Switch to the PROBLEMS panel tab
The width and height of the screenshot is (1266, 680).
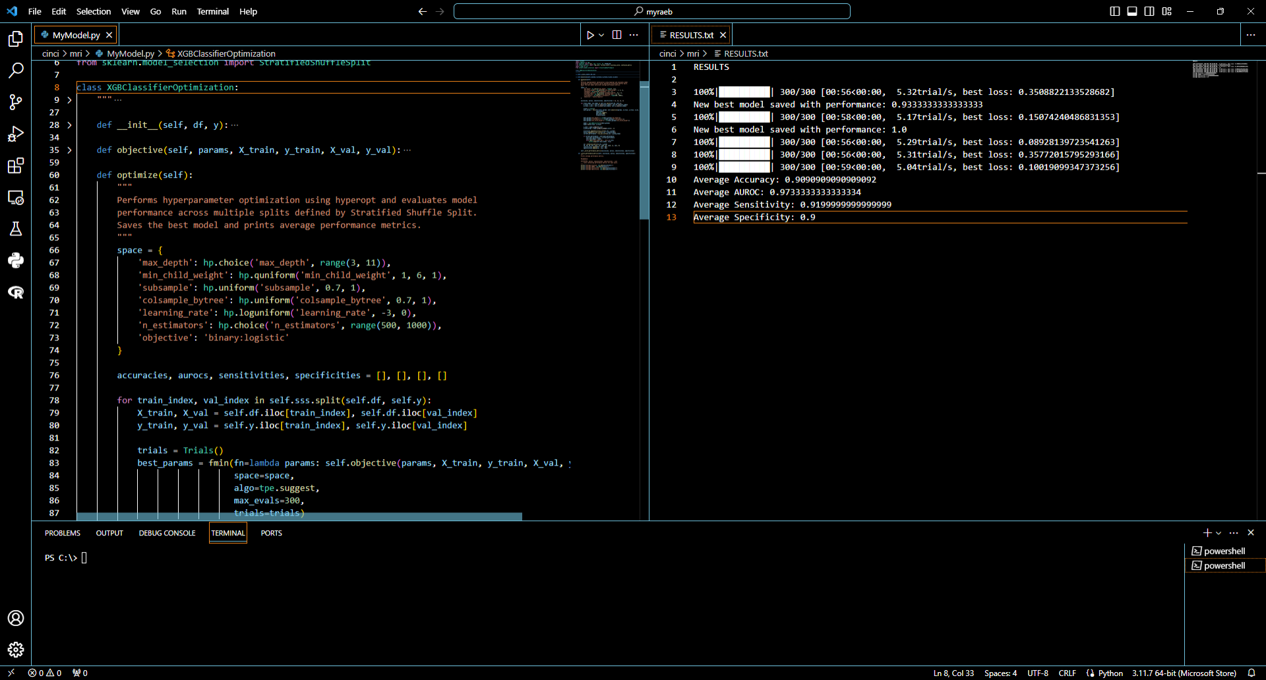(62, 533)
